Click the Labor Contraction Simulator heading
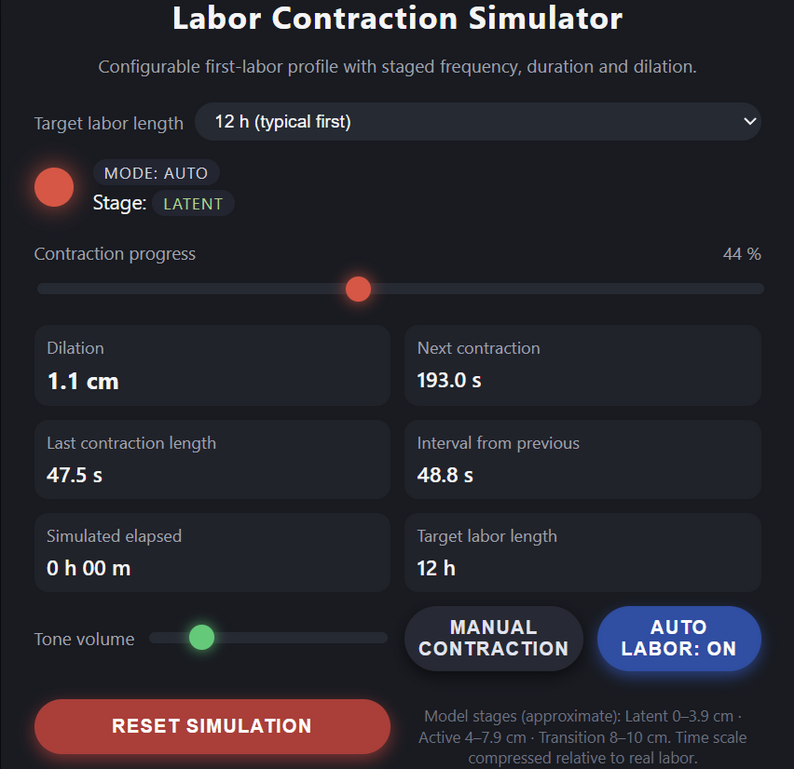 coord(397,19)
